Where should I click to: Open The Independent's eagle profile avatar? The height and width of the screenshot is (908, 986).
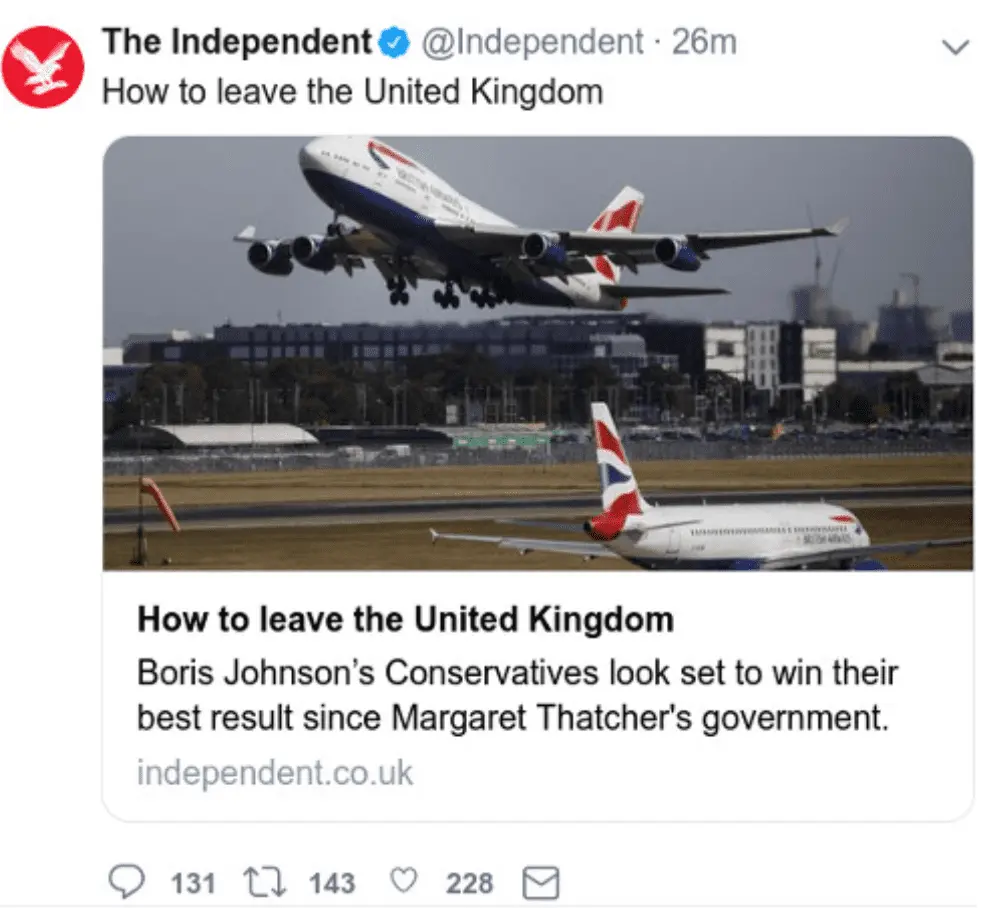click(43, 68)
